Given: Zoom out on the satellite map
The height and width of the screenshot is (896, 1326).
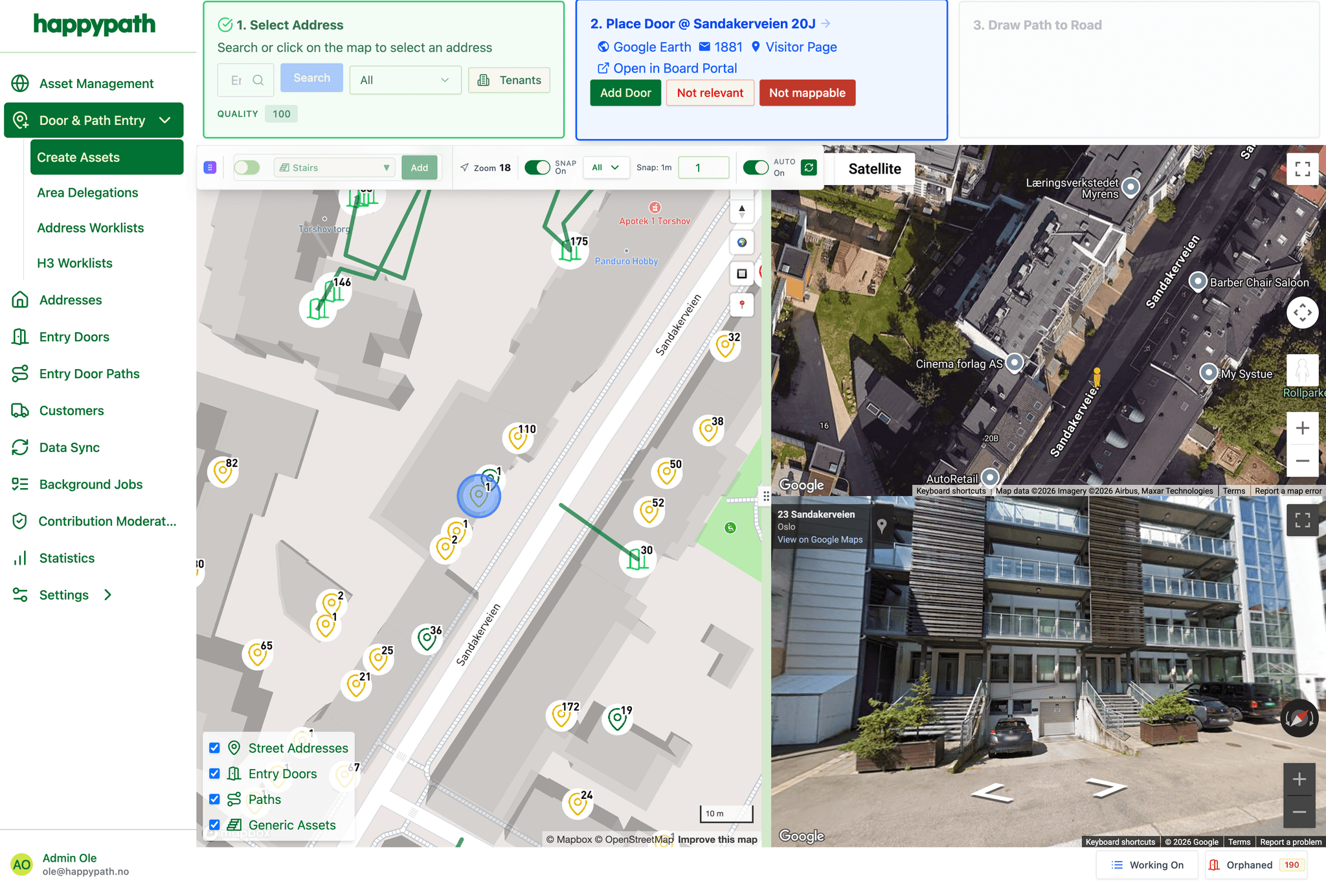Looking at the screenshot, I should (x=1303, y=460).
